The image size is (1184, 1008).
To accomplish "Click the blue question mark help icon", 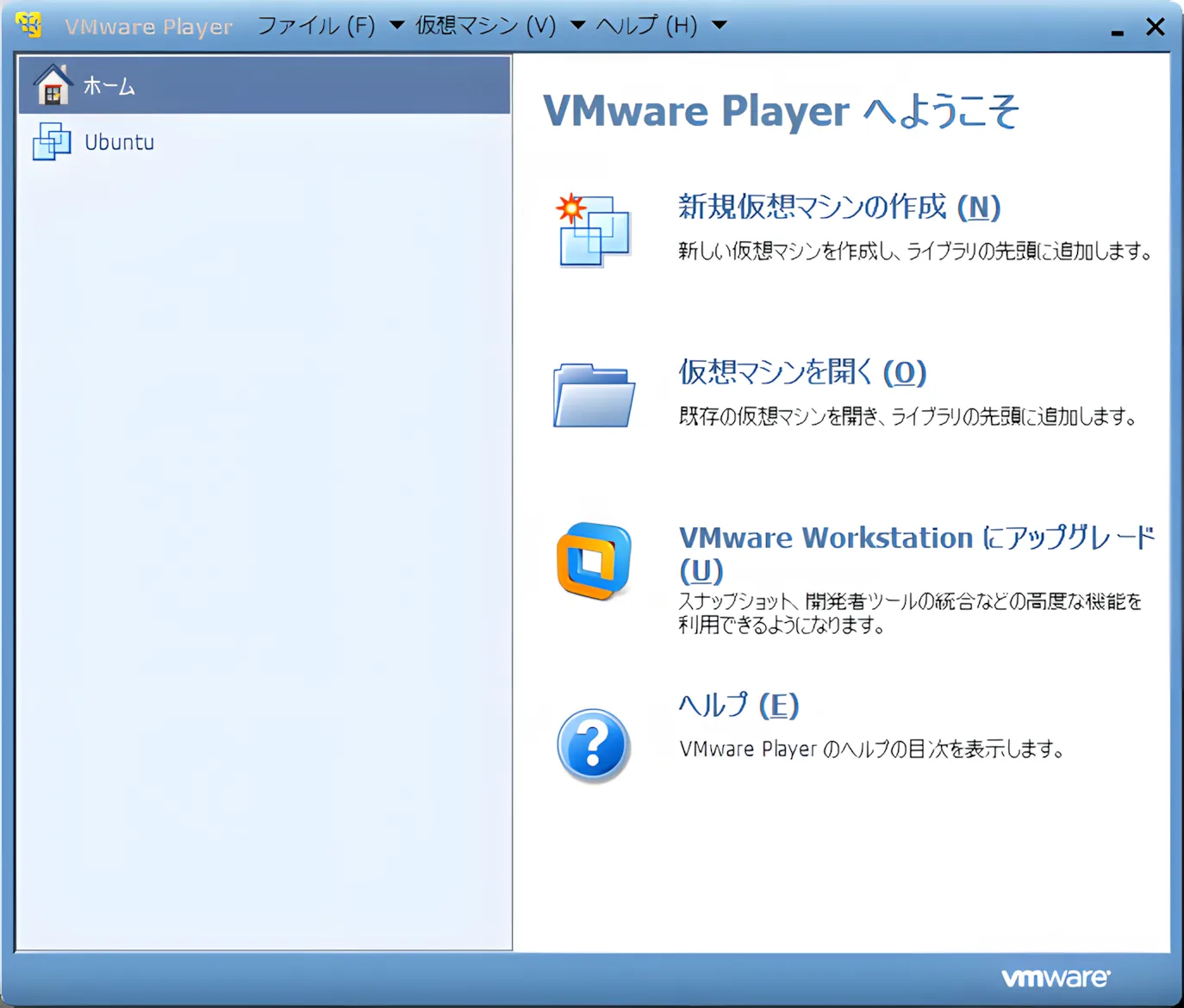I will (x=593, y=744).
